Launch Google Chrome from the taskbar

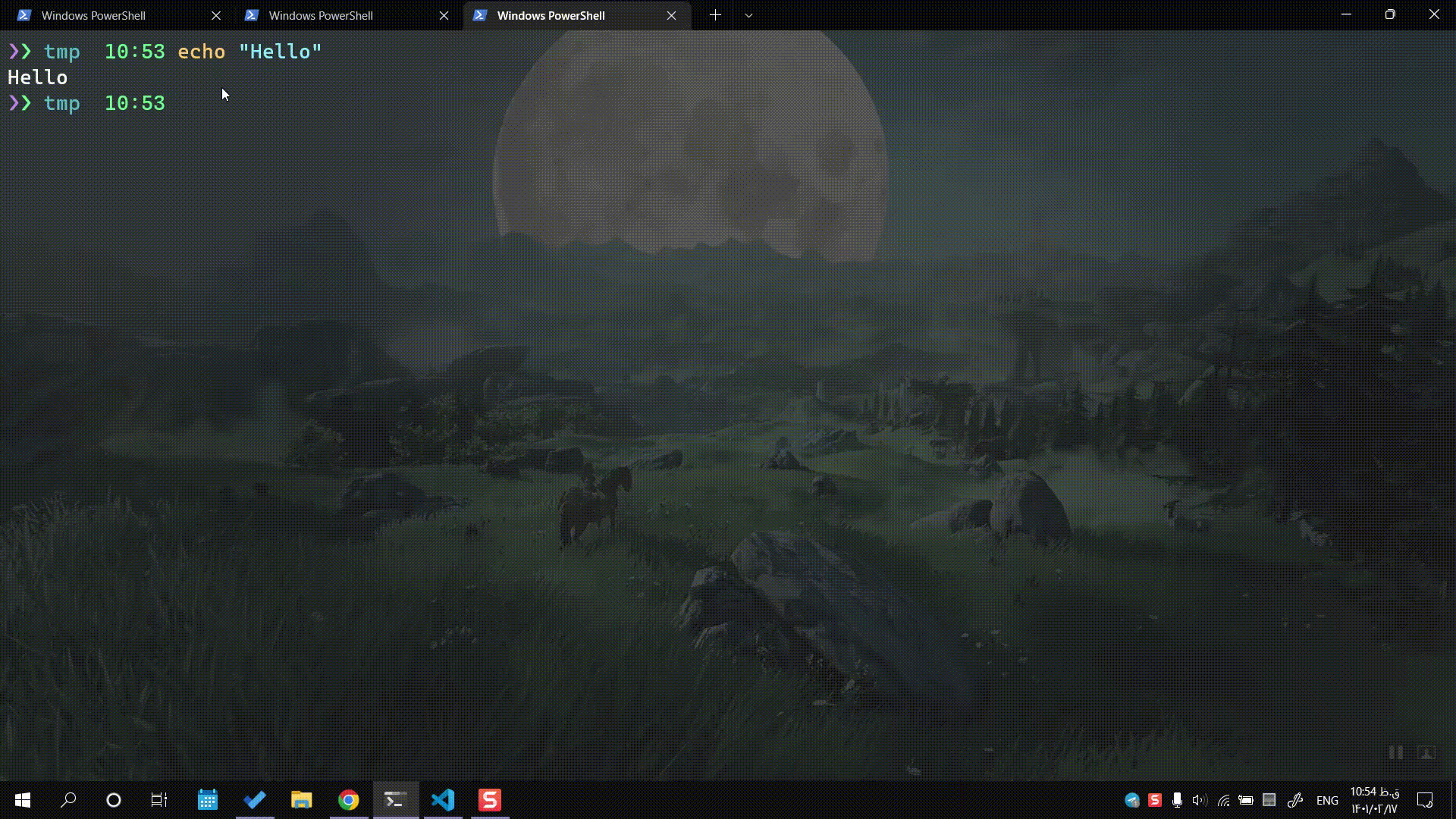coord(349,800)
